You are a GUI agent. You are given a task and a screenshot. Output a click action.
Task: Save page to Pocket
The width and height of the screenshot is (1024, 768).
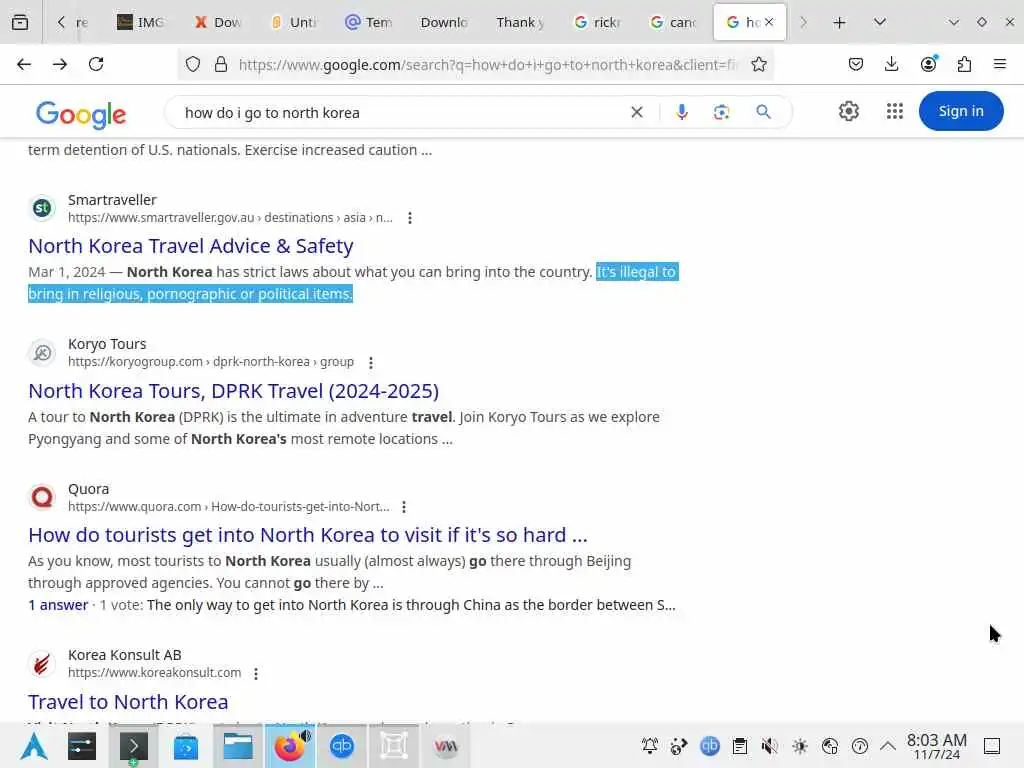(x=856, y=64)
